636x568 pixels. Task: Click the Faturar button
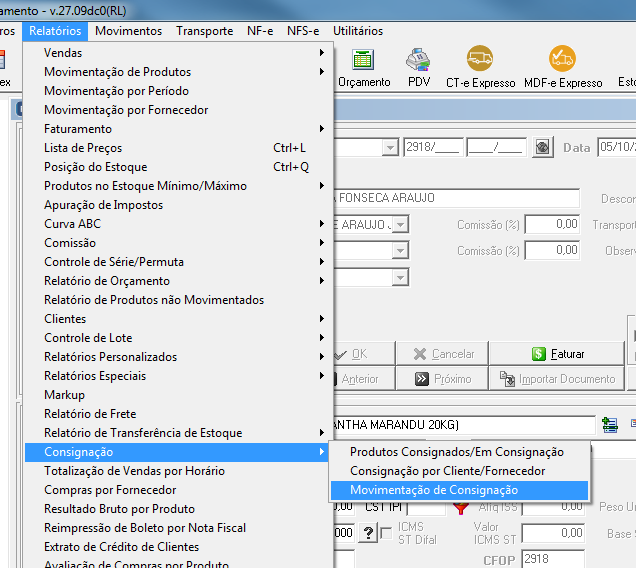point(556,354)
